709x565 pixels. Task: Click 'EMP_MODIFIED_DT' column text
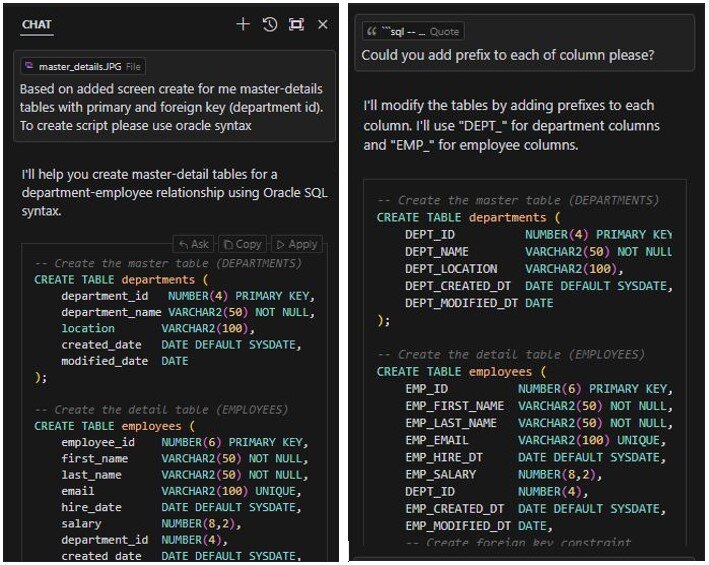[x=458, y=527]
